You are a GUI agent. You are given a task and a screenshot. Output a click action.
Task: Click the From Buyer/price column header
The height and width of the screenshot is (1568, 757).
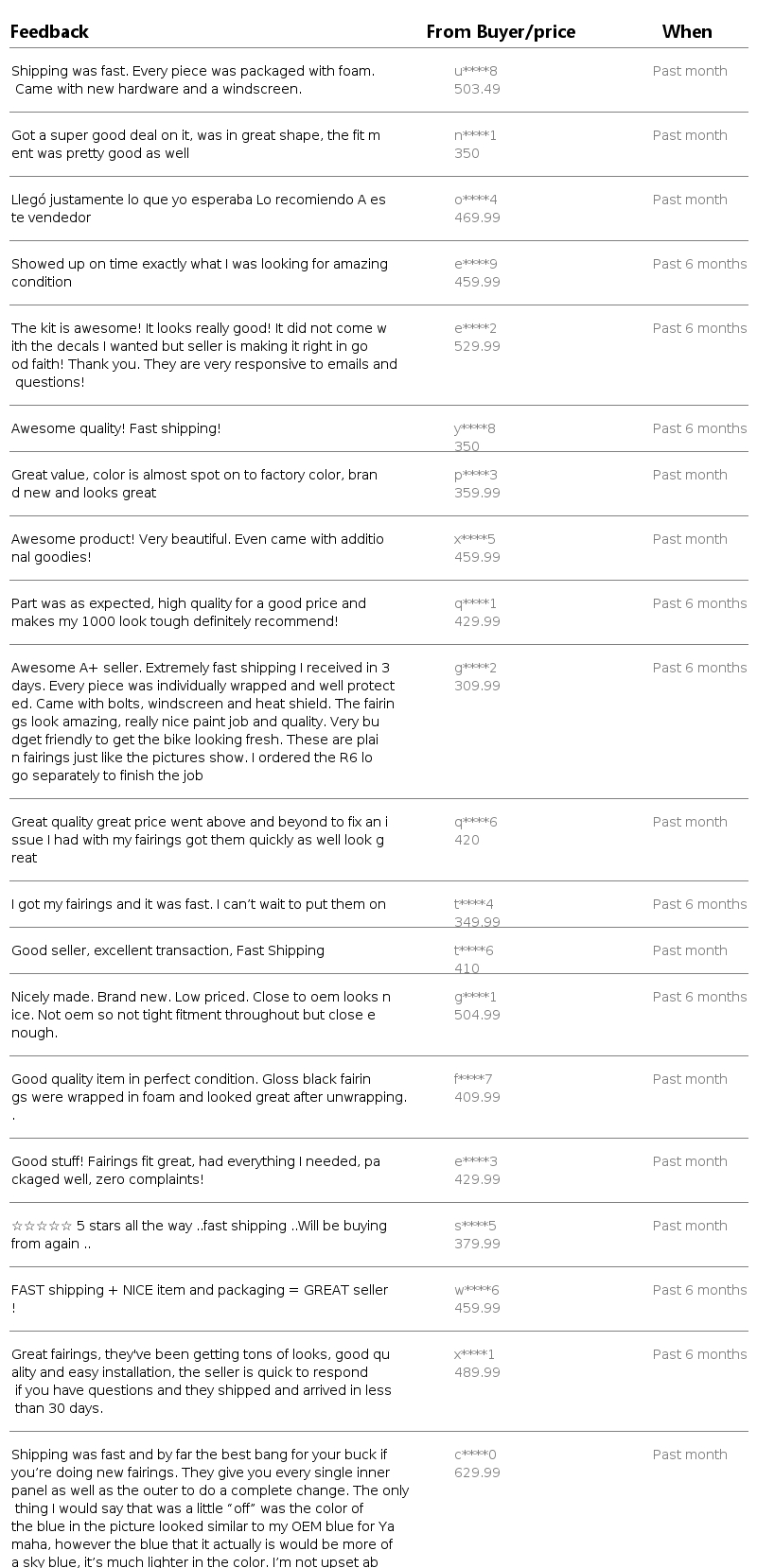point(501,32)
